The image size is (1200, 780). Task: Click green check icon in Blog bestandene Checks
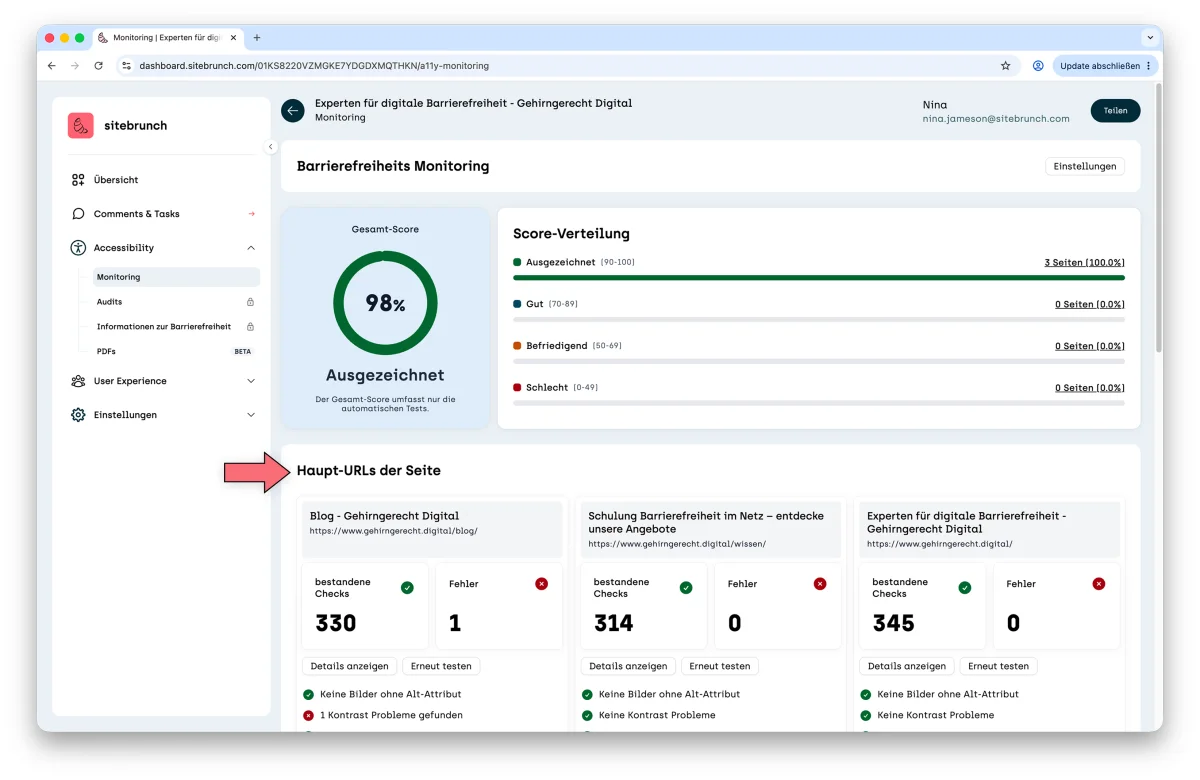pyautogui.click(x=407, y=588)
